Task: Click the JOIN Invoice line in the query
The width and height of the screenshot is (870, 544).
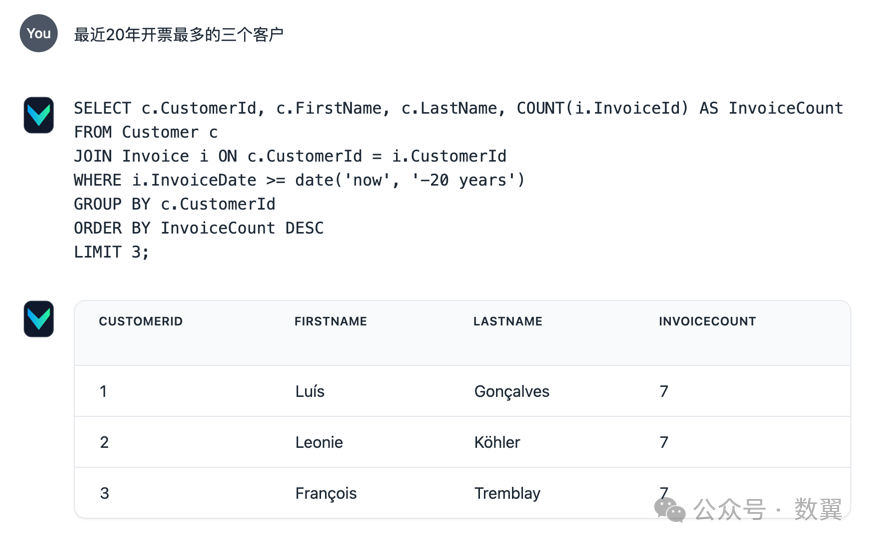Action: (290, 156)
